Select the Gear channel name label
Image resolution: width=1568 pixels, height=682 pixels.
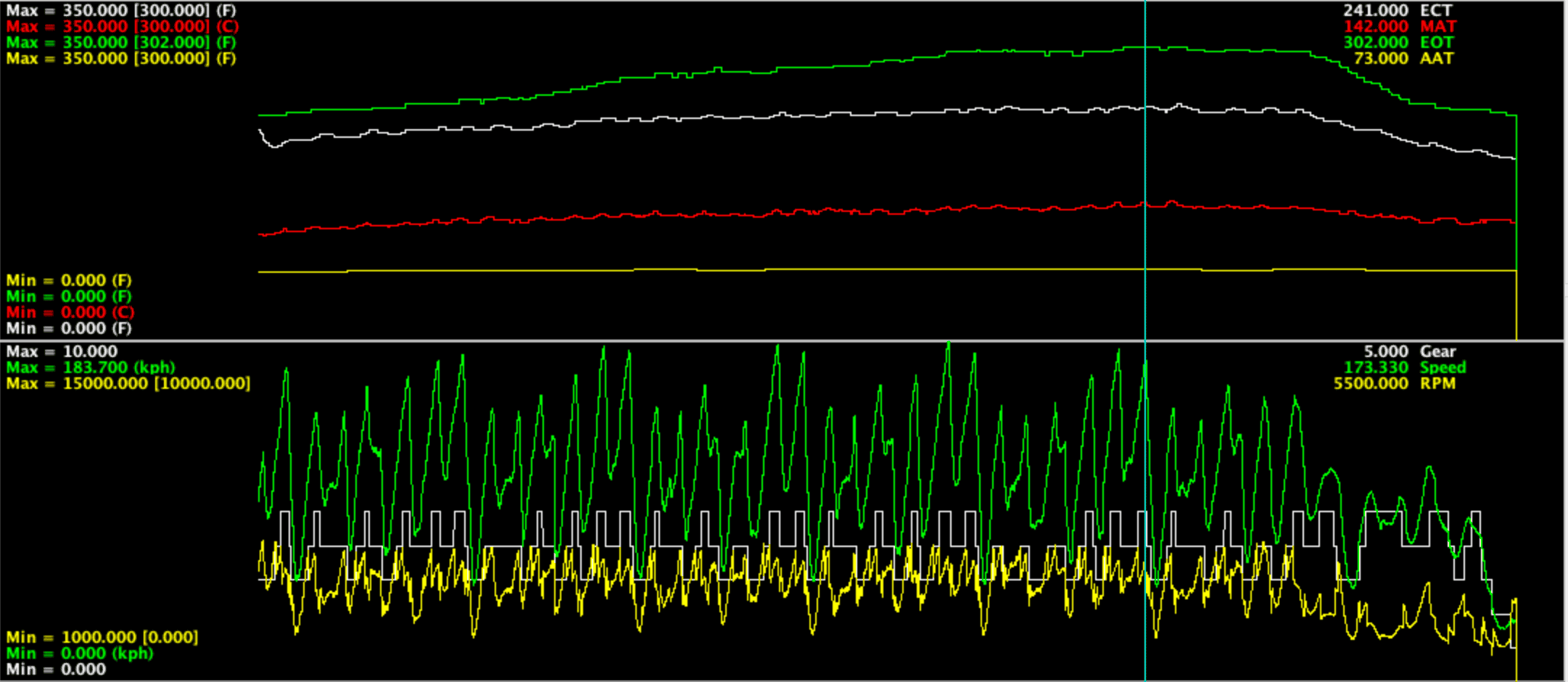[x=1437, y=351]
